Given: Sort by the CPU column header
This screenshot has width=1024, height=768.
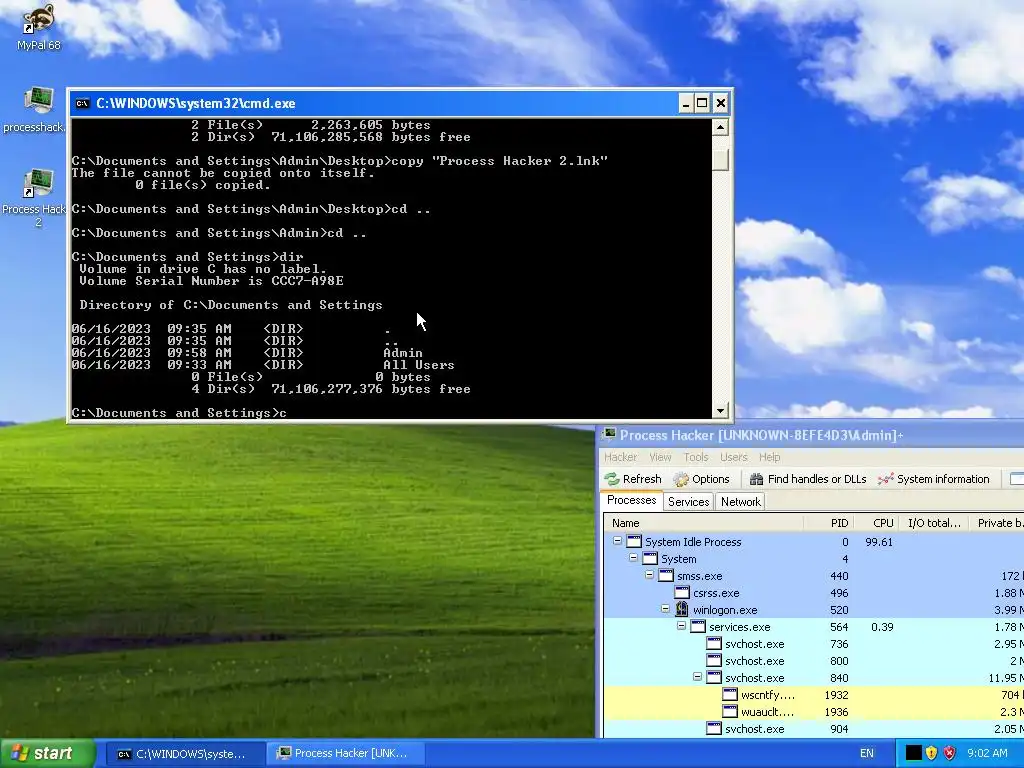Looking at the screenshot, I should click(876, 523).
